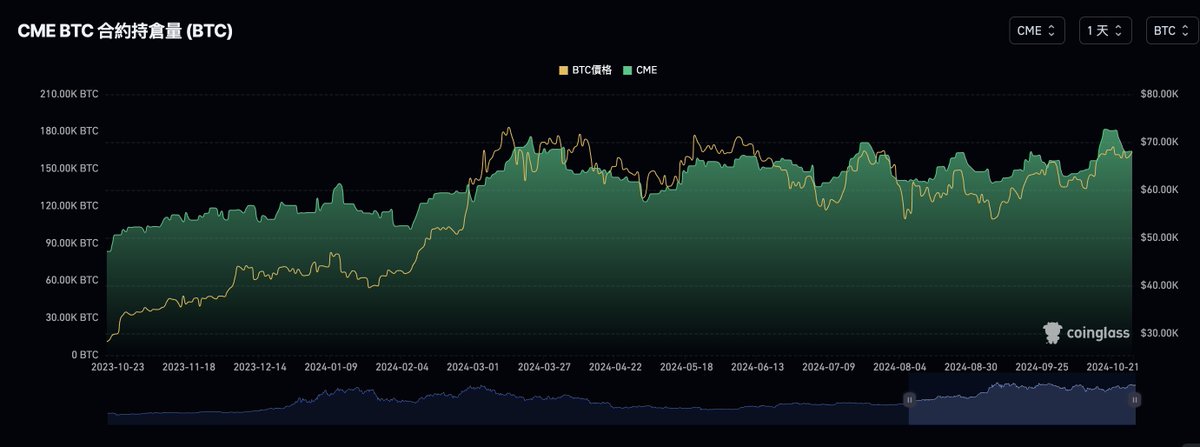Click the 2024-08-30 date label
Viewport: 1200px width, 447px height.
click(x=971, y=367)
